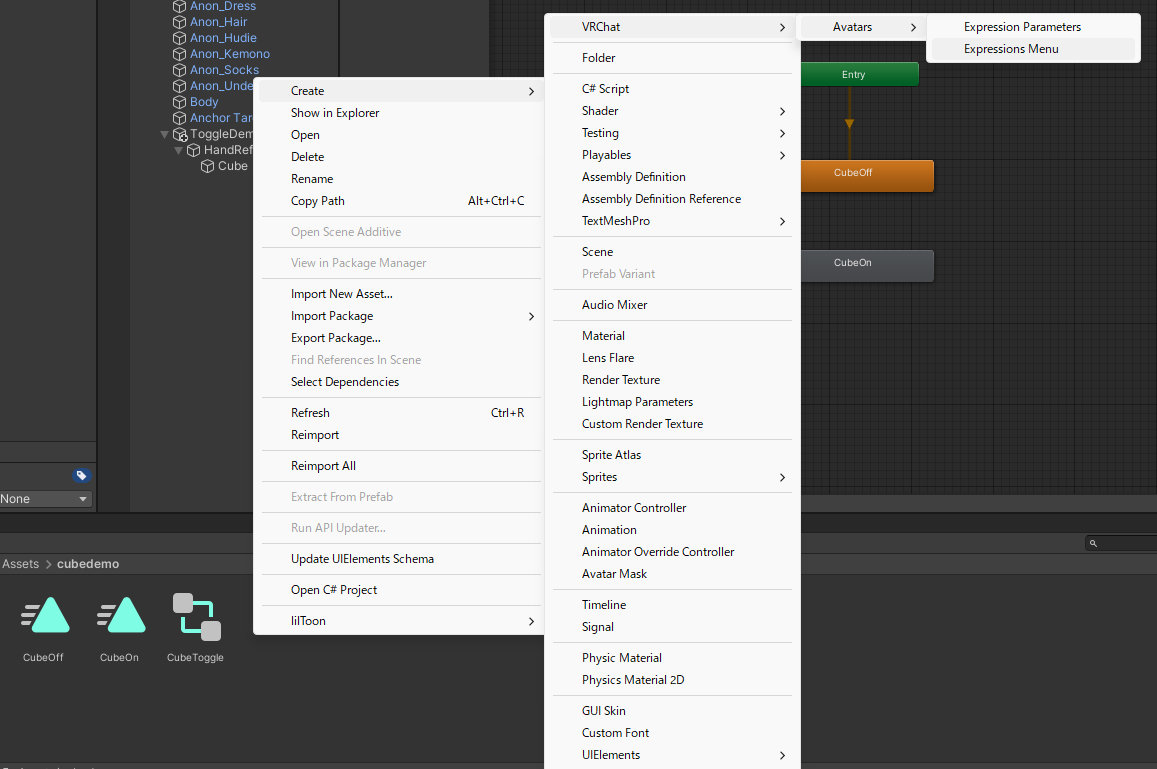1157x769 pixels.
Task: Choose Physic Material in the Create menu
Action: 672,658
